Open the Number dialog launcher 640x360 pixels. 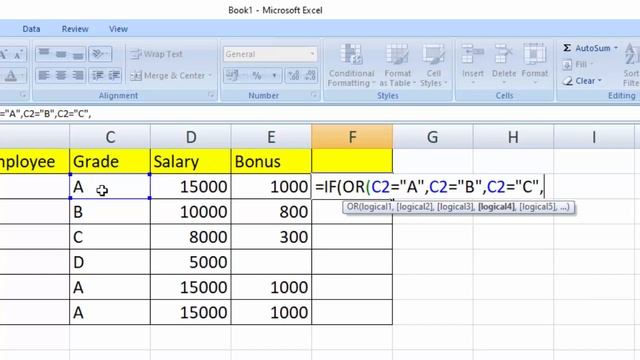tap(314, 95)
